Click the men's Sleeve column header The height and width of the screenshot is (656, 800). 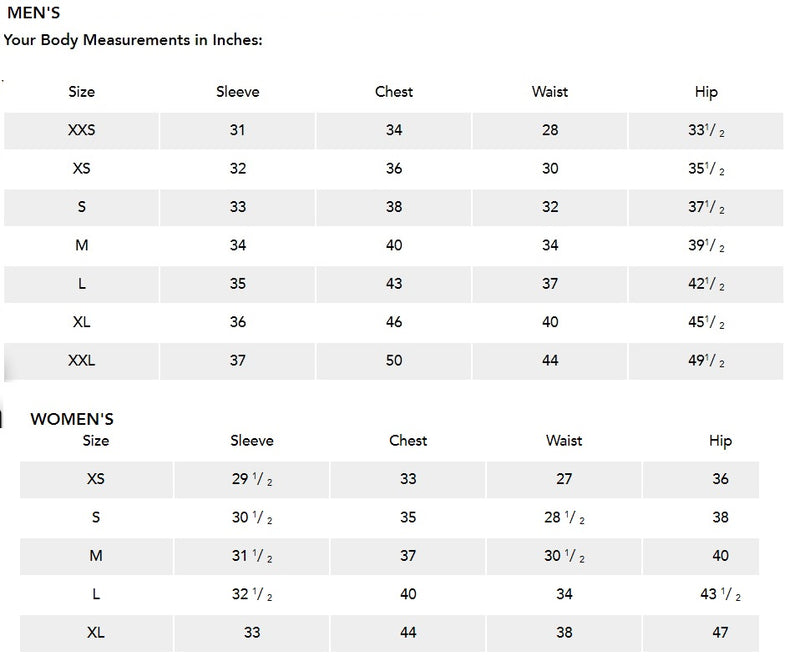(238, 92)
